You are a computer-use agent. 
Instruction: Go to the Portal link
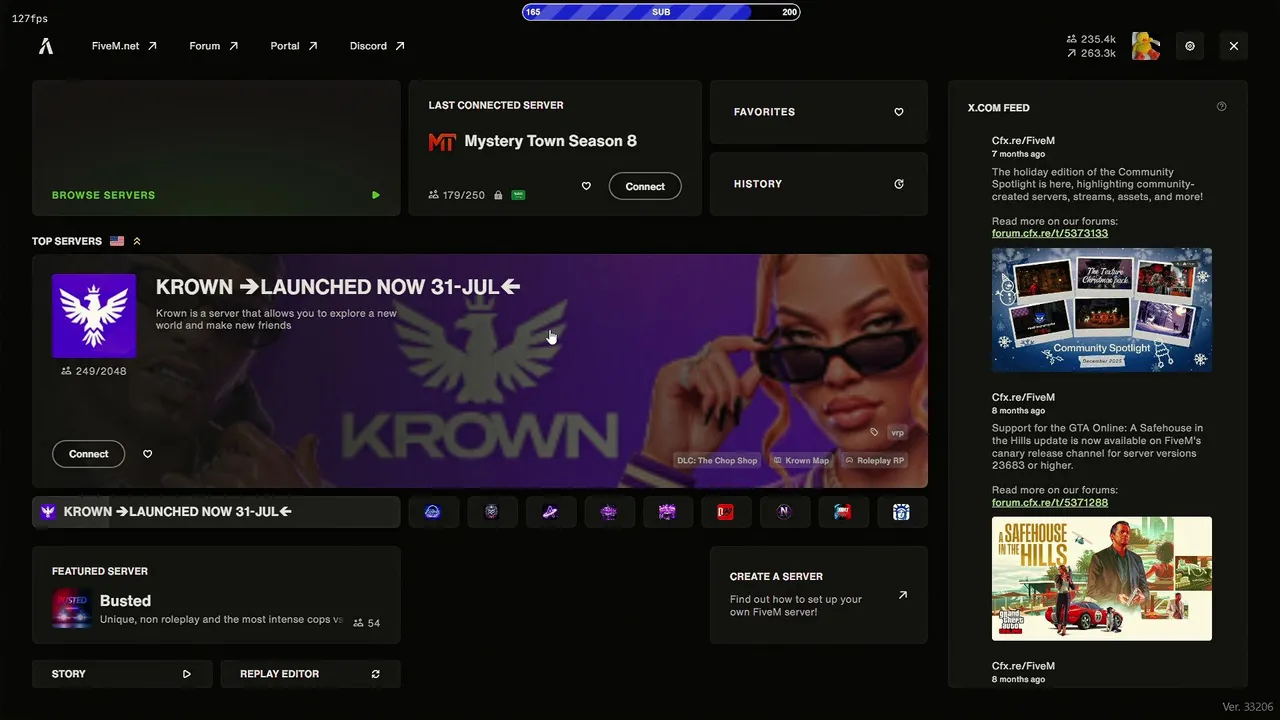(x=294, y=46)
